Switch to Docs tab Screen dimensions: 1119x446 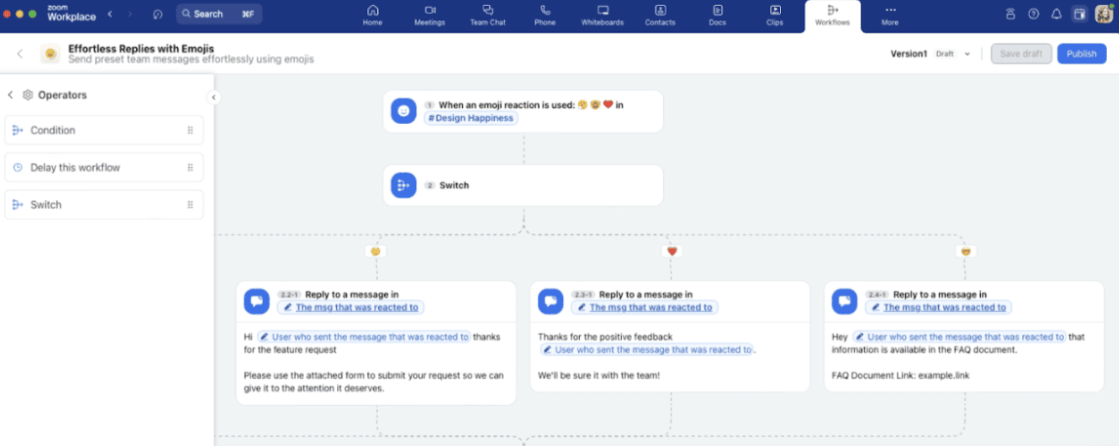[x=718, y=15]
